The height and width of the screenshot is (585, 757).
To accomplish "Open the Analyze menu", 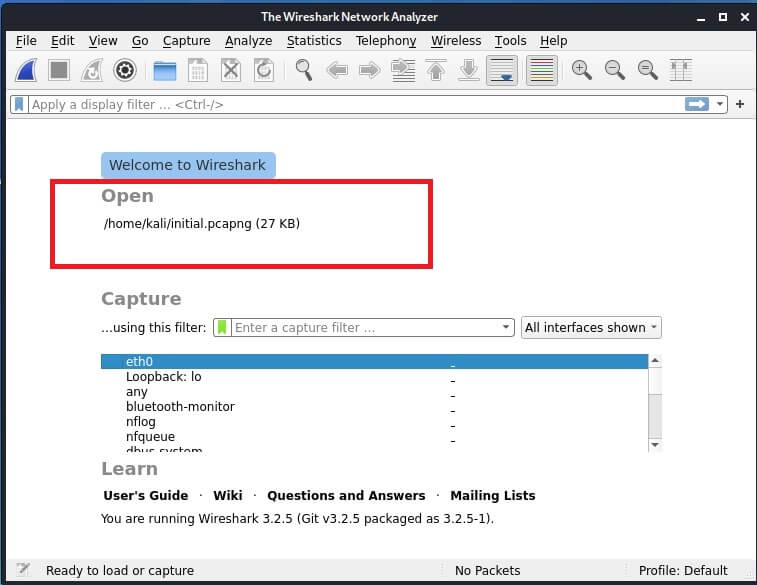I will [249, 41].
